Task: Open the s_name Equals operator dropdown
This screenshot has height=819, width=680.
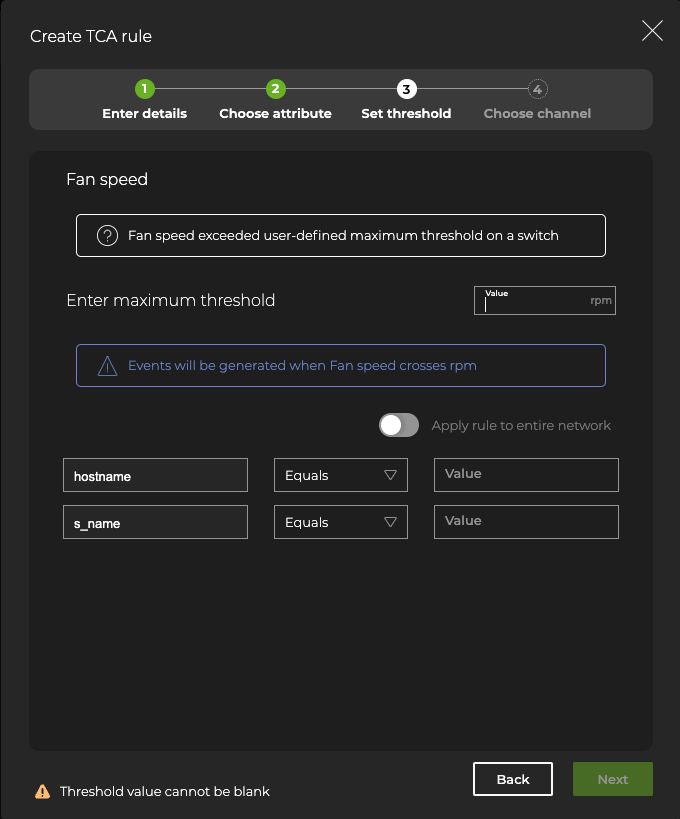Action: pos(340,522)
